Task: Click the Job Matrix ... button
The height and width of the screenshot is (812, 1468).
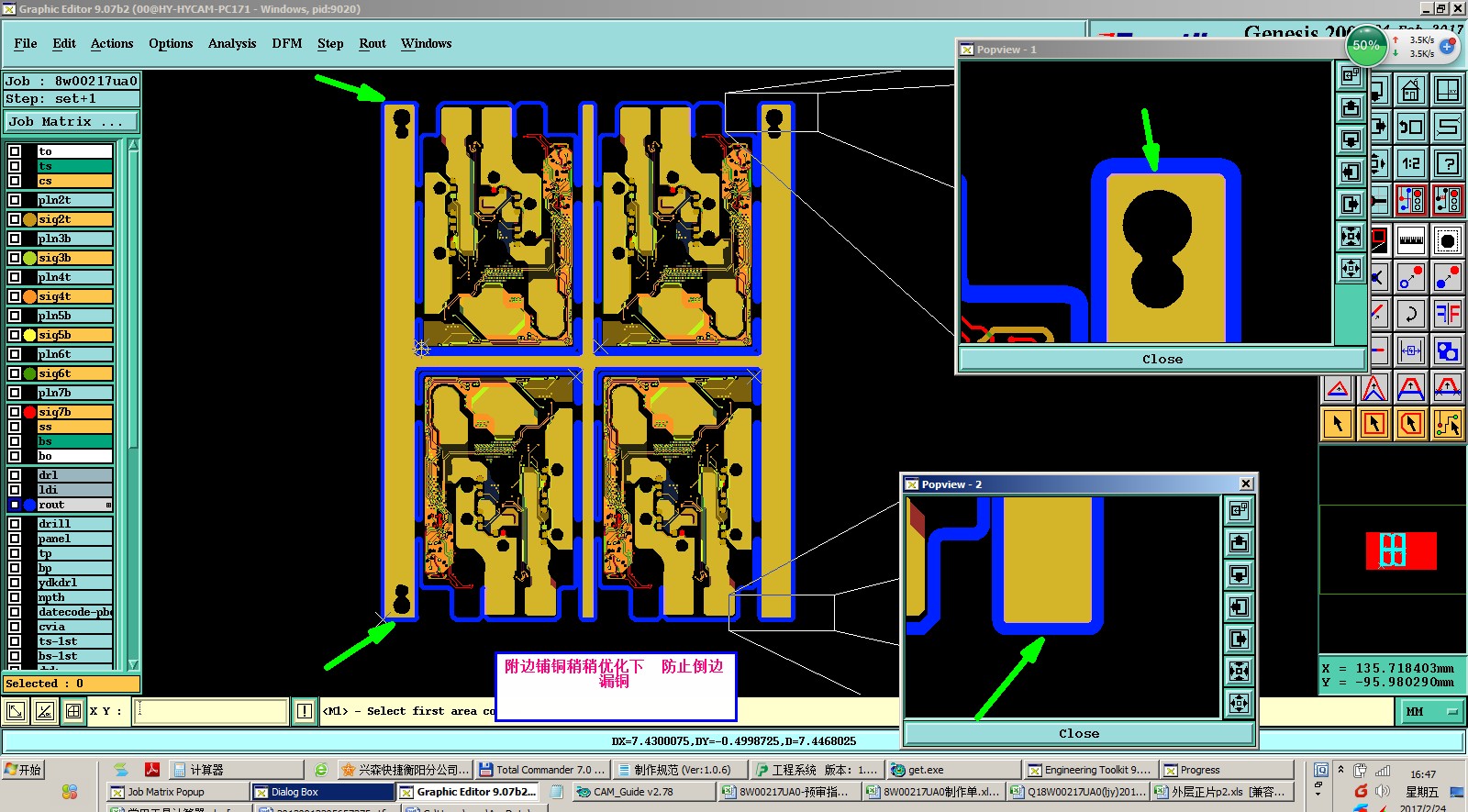Action: click(72, 121)
